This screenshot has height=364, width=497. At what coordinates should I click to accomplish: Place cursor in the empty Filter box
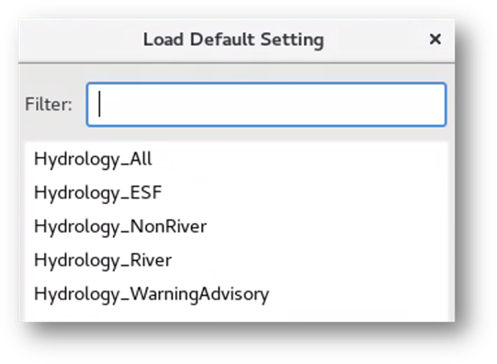266,104
